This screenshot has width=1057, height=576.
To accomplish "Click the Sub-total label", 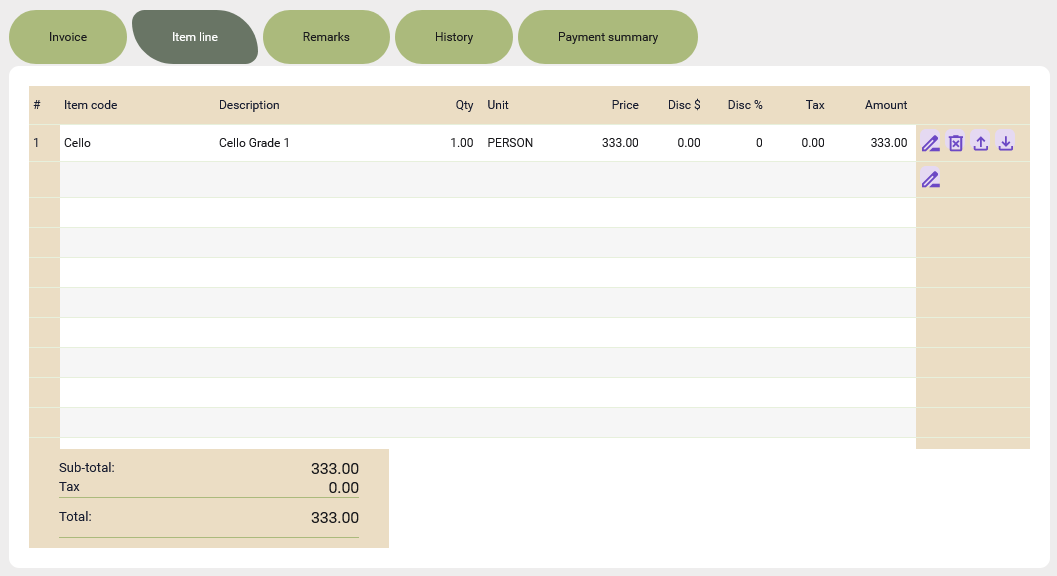I will (x=86, y=467).
